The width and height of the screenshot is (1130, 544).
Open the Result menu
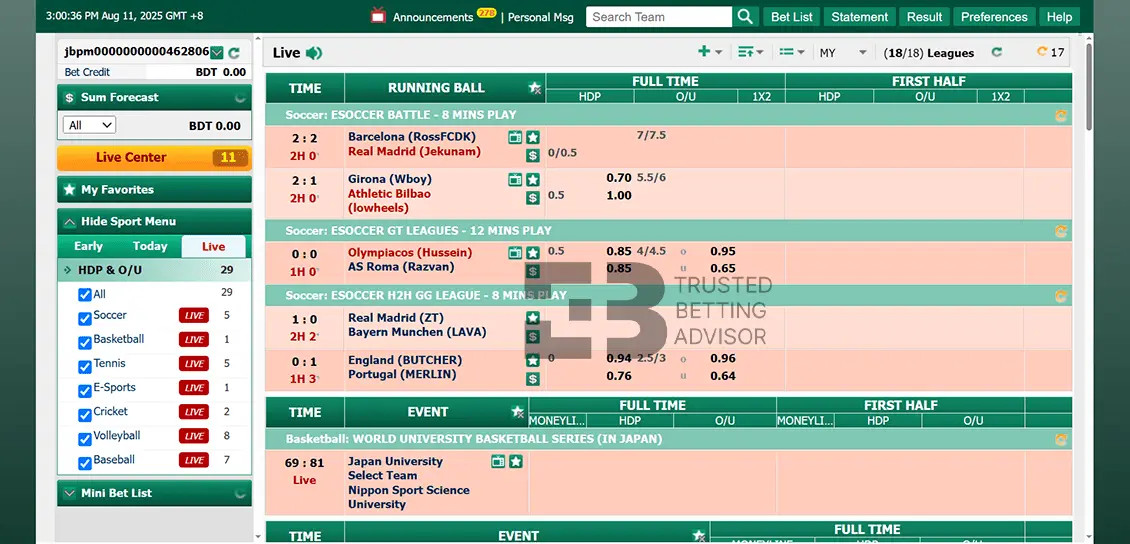925,17
